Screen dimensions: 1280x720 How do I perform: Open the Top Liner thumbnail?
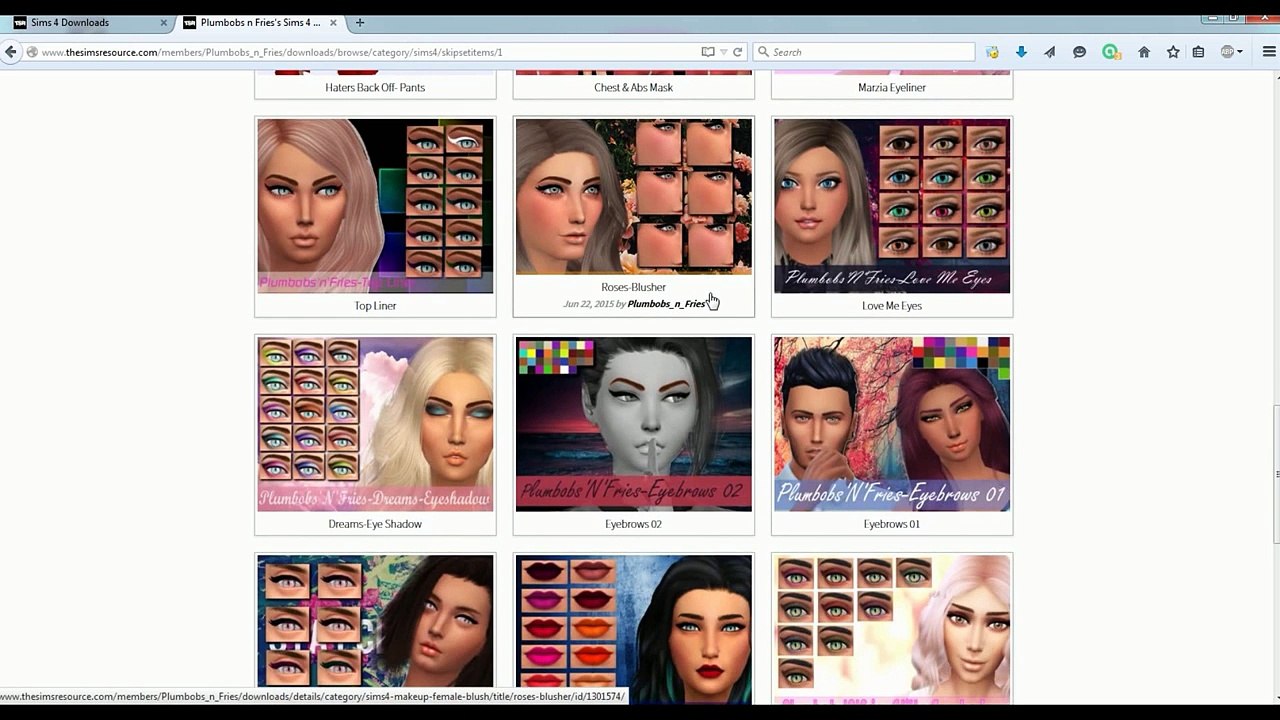pyautogui.click(x=375, y=206)
